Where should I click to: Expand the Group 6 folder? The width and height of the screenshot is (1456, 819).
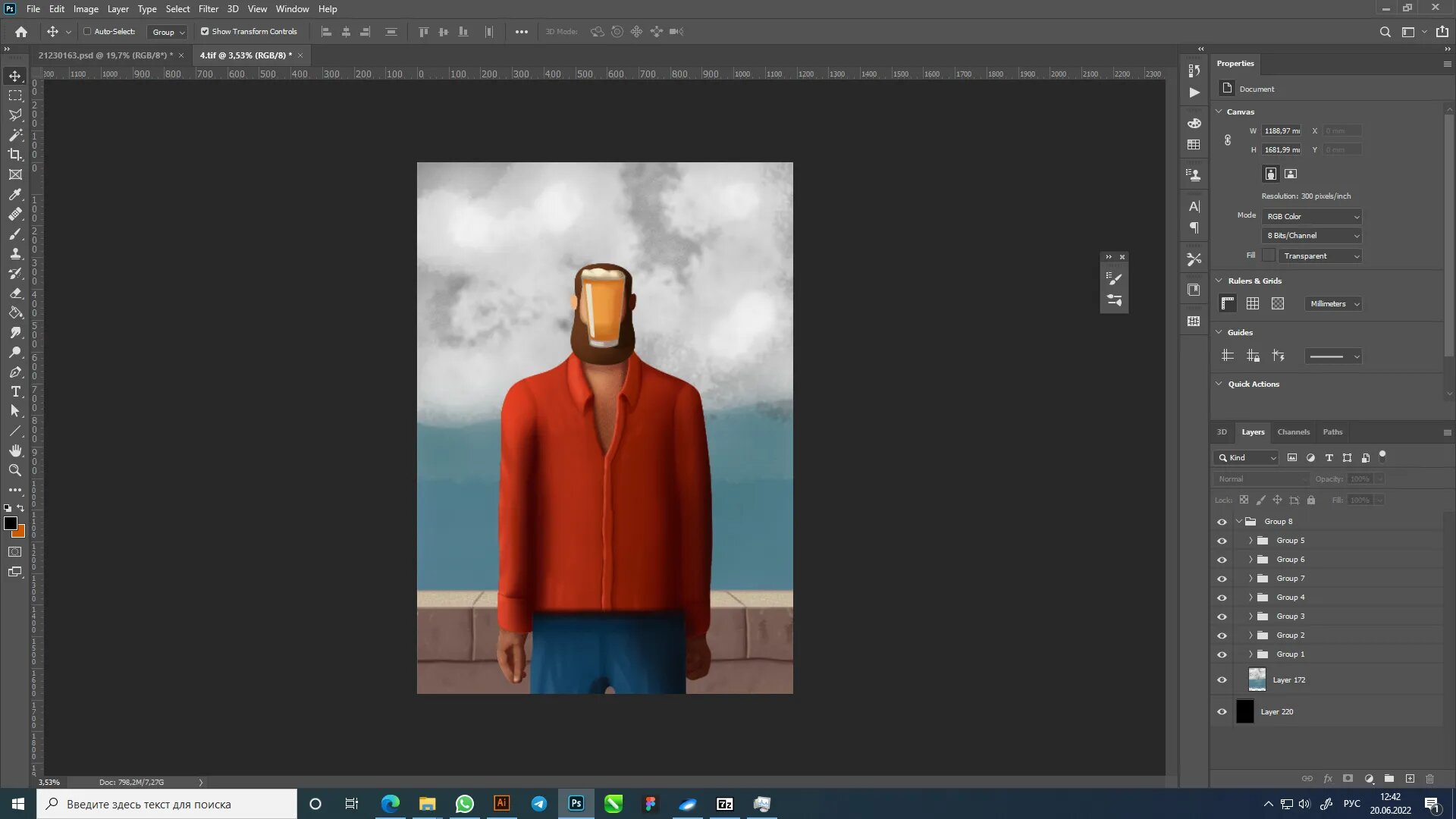1250,560
